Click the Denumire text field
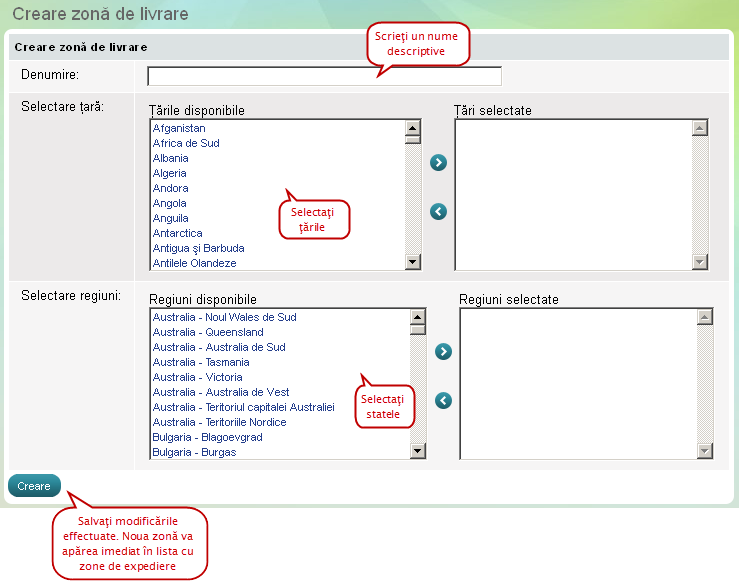The width and height of the screenshot is (739, 583). point(323,77)
